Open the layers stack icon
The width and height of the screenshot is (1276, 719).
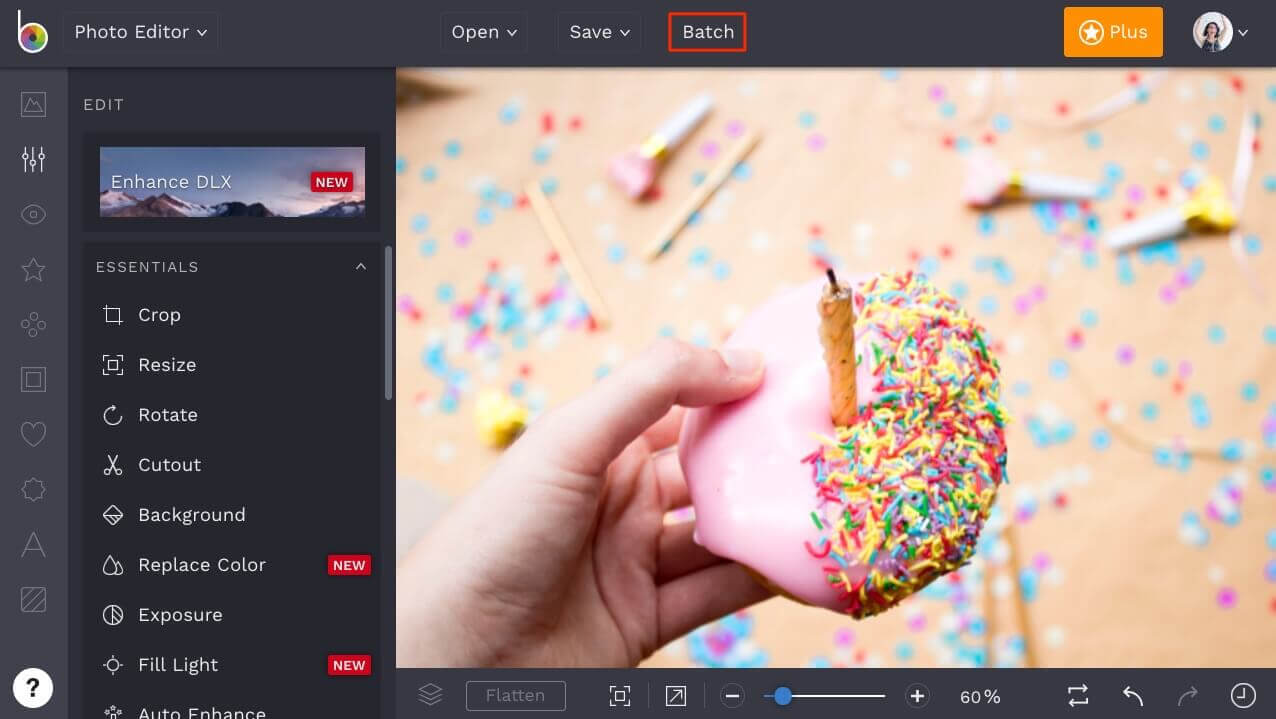click(430, 695)
